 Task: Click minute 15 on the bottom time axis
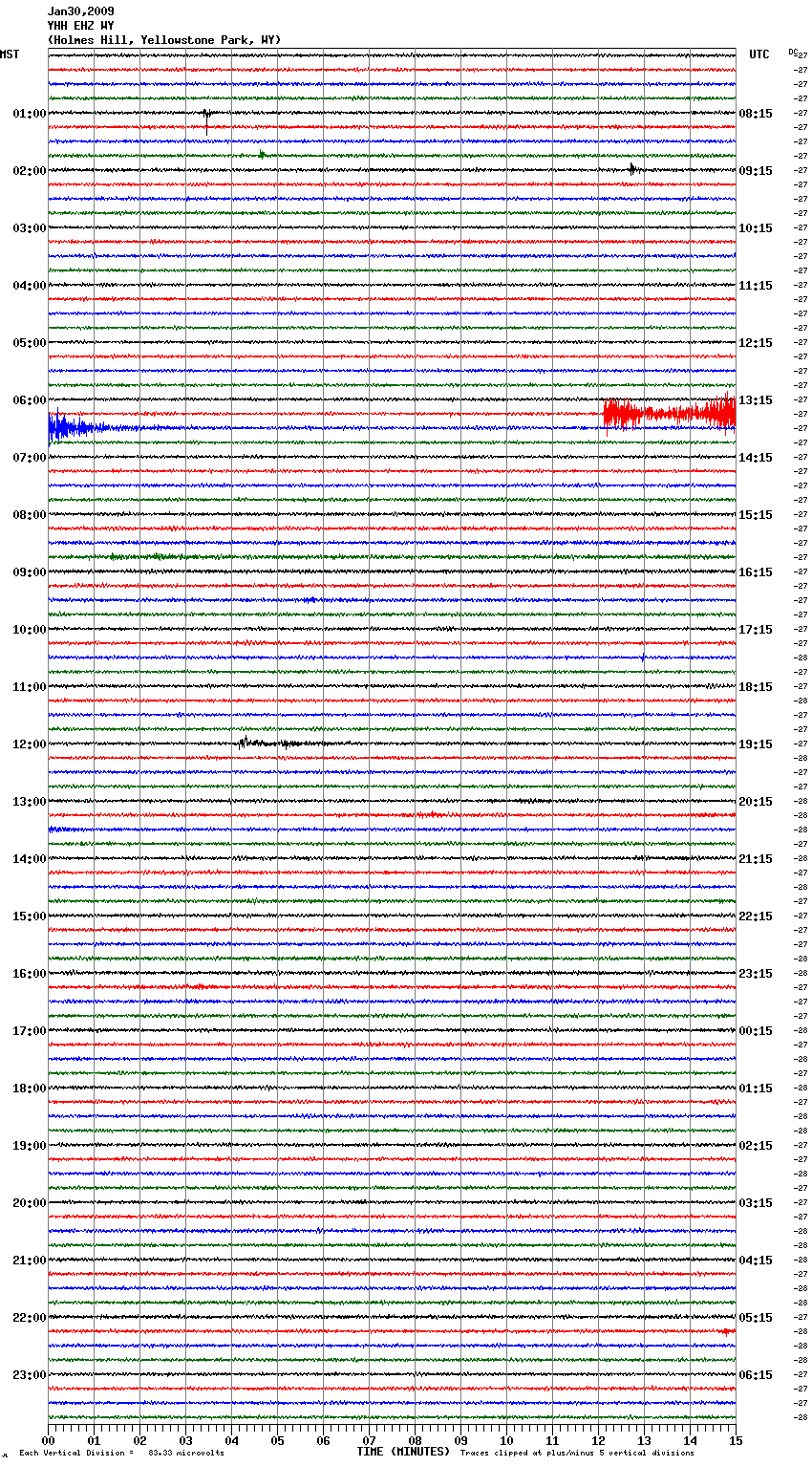735,1441
